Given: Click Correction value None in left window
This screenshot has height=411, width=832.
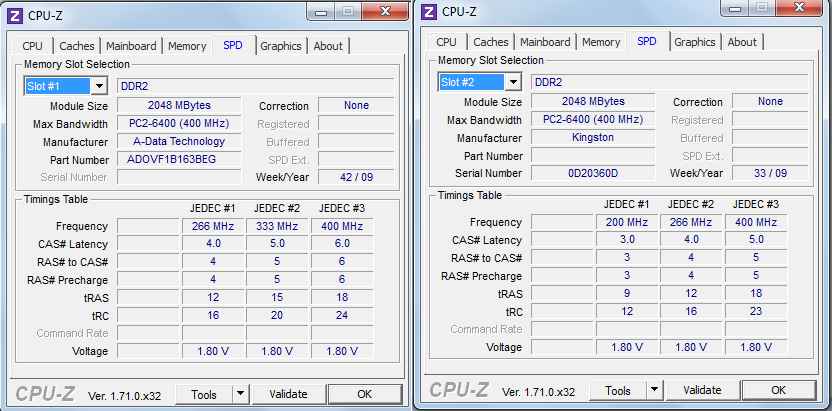Looking at the screenshot, I should (356, 106).
